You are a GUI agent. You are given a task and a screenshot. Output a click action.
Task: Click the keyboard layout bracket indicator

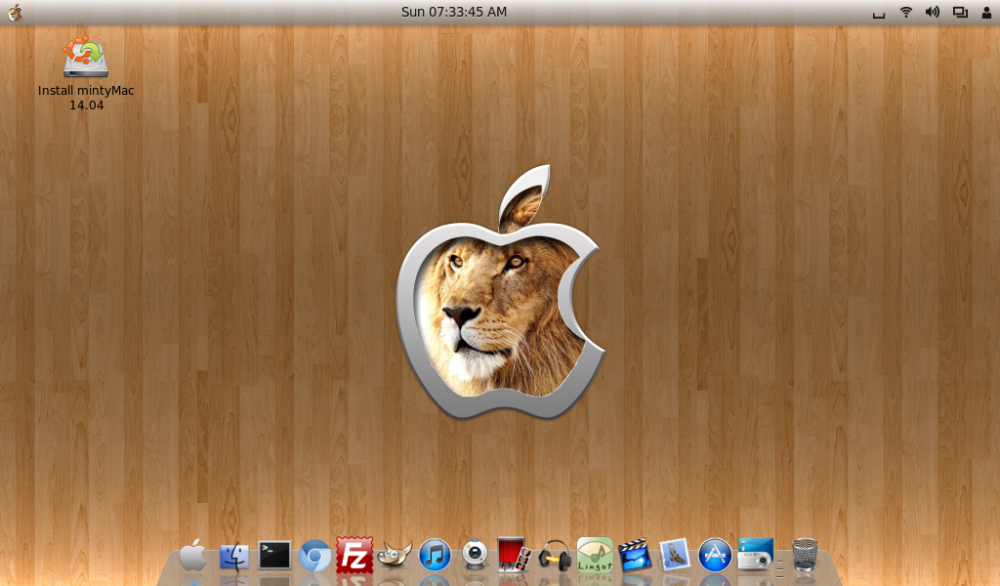tap(879, 14)
